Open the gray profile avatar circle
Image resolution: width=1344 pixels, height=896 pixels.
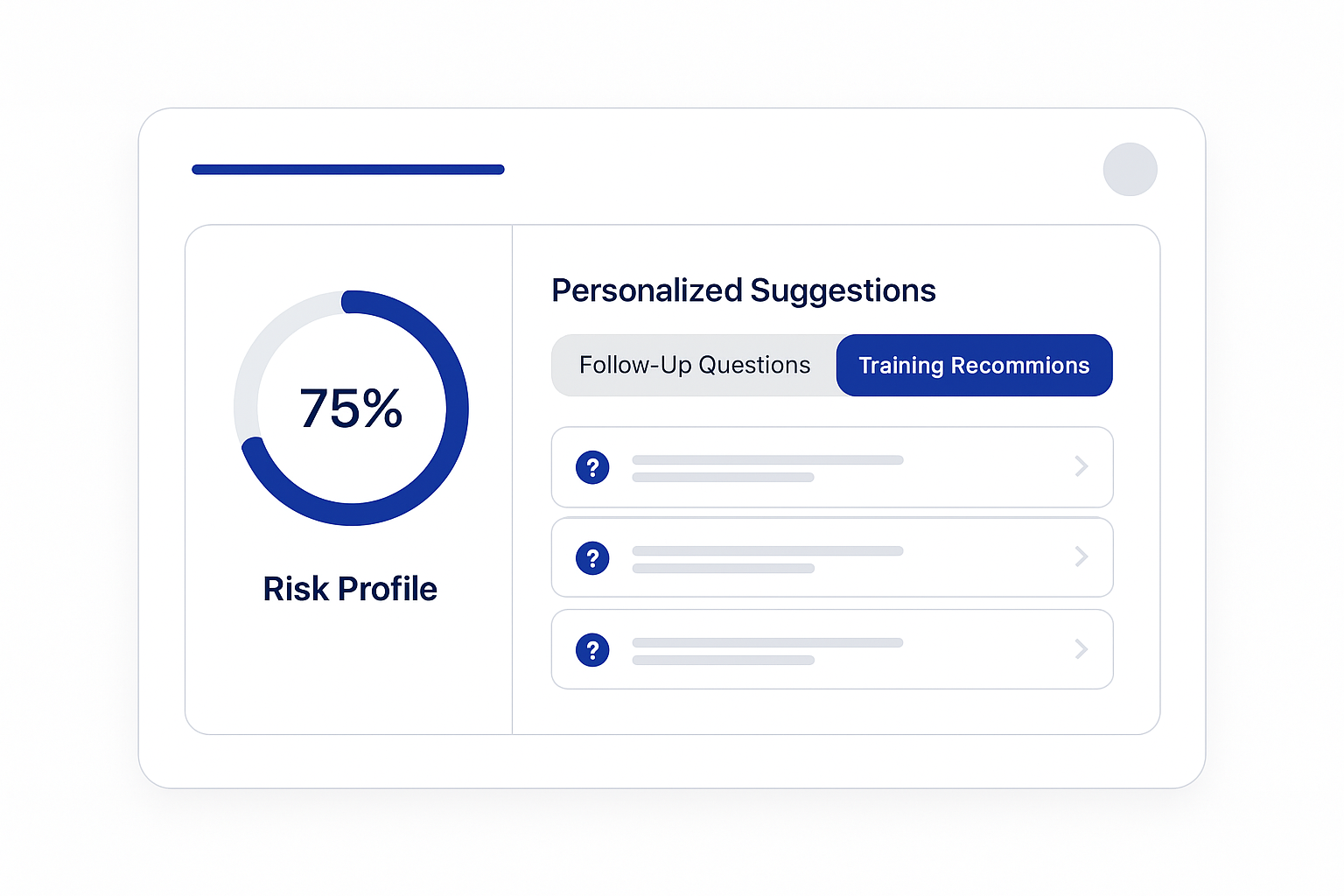(x=1130, y=169)
